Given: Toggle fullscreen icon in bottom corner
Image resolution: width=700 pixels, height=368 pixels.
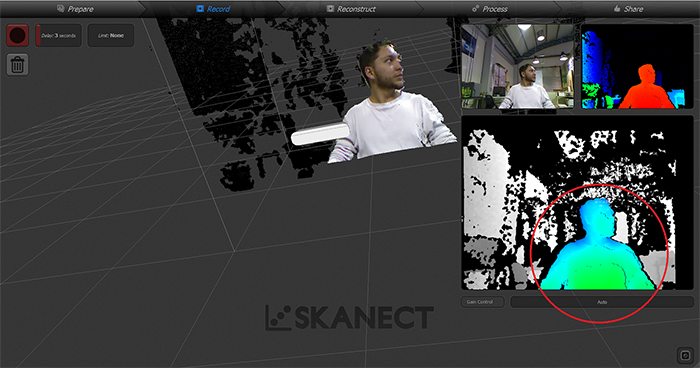Looking at the screenshot, I should (685, 355).
